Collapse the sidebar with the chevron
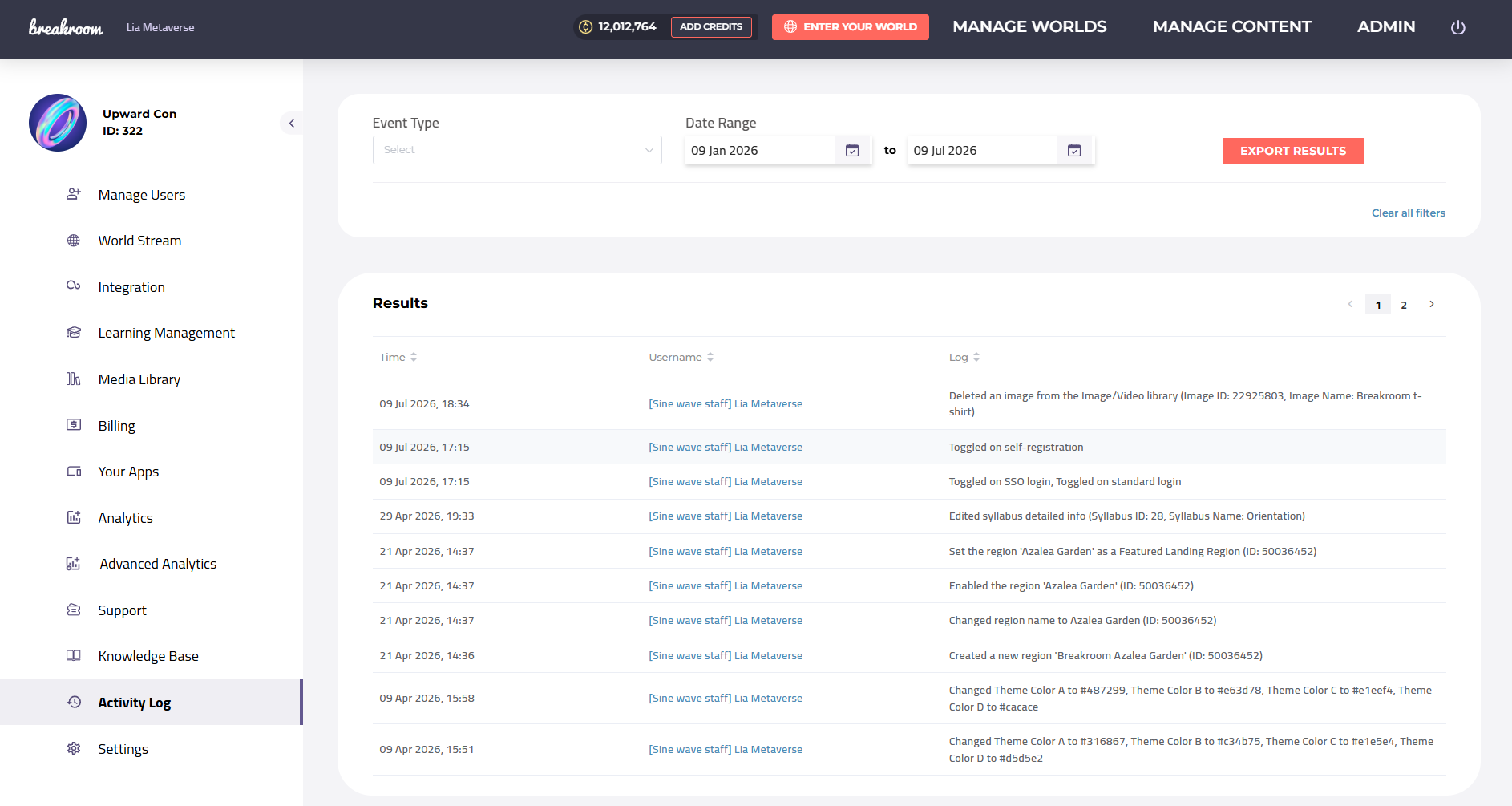Image resolution: width=1512 pixels, height=806 pixels. 292,123
